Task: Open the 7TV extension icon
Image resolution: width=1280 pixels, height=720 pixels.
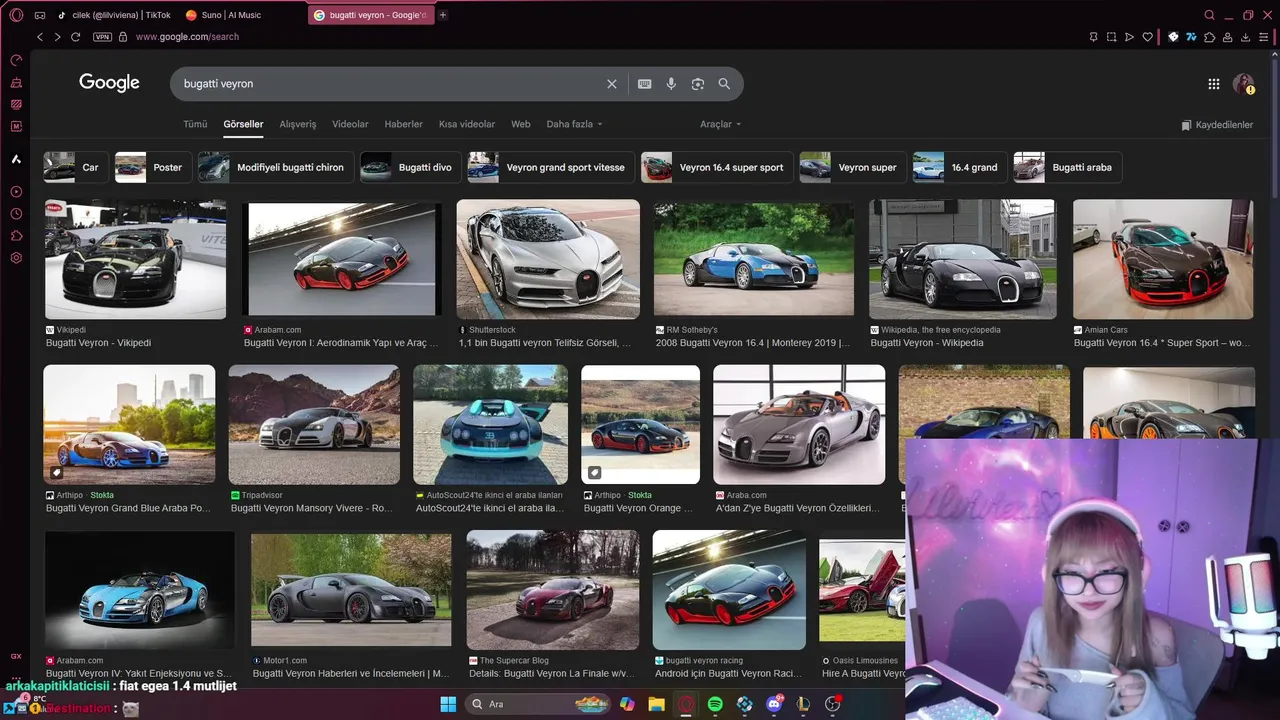Action: pyautogui.click(x=1191, y=37)
